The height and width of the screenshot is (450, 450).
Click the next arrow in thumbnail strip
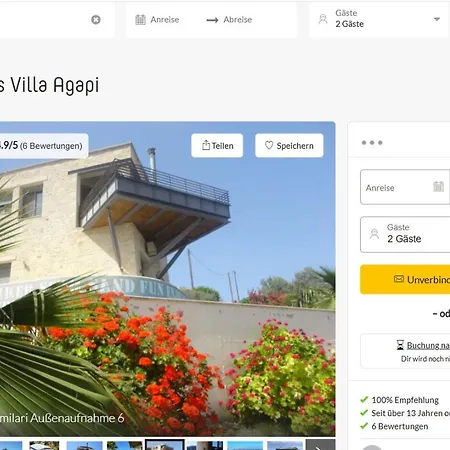320,445
